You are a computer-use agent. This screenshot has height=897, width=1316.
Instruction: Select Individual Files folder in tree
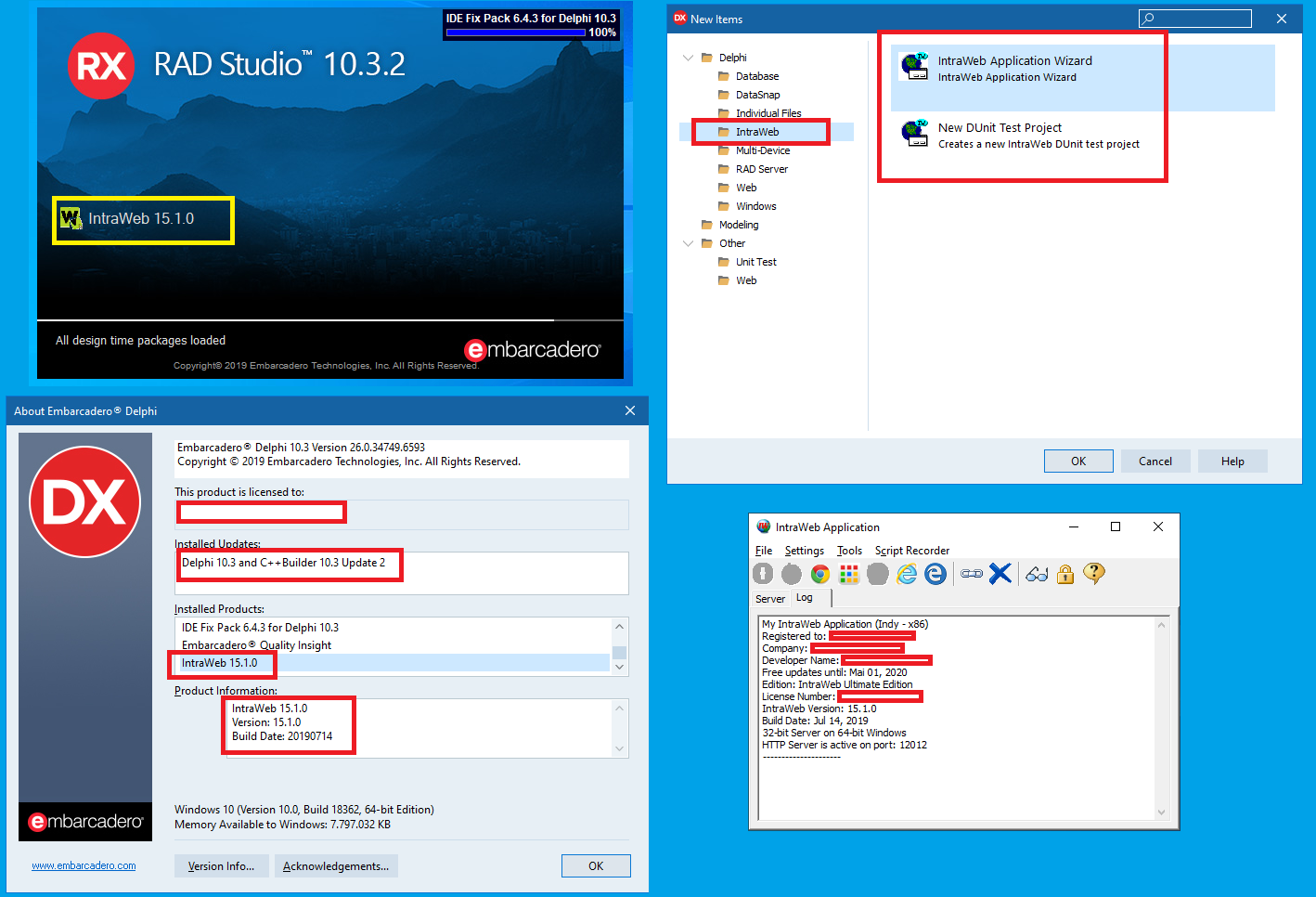coord(768,113)
